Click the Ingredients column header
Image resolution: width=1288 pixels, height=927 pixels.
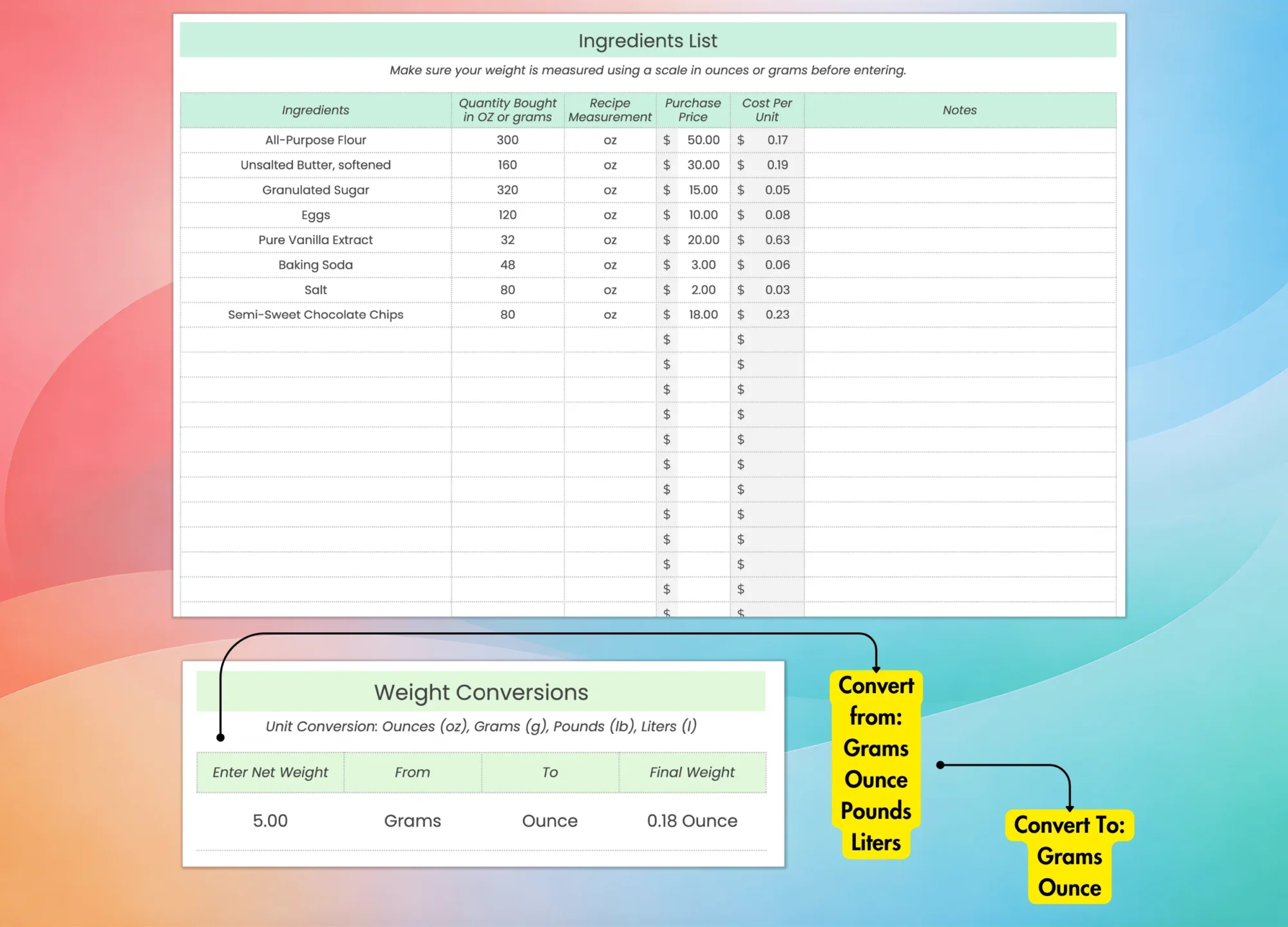click(x=316, y=110)
